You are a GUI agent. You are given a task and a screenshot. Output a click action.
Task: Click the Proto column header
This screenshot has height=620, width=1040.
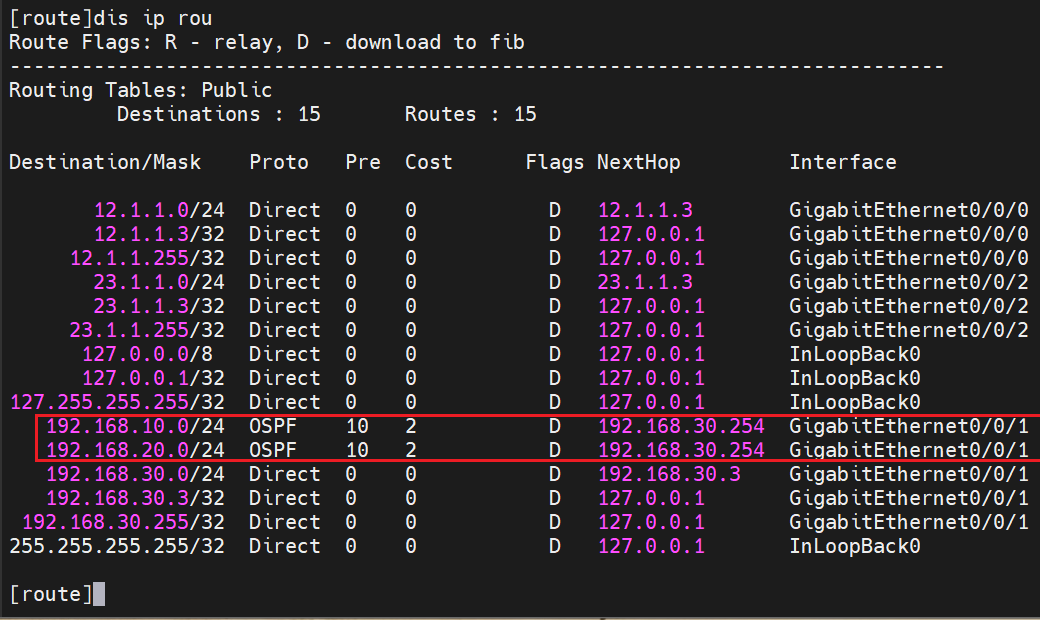pos(279,162)
